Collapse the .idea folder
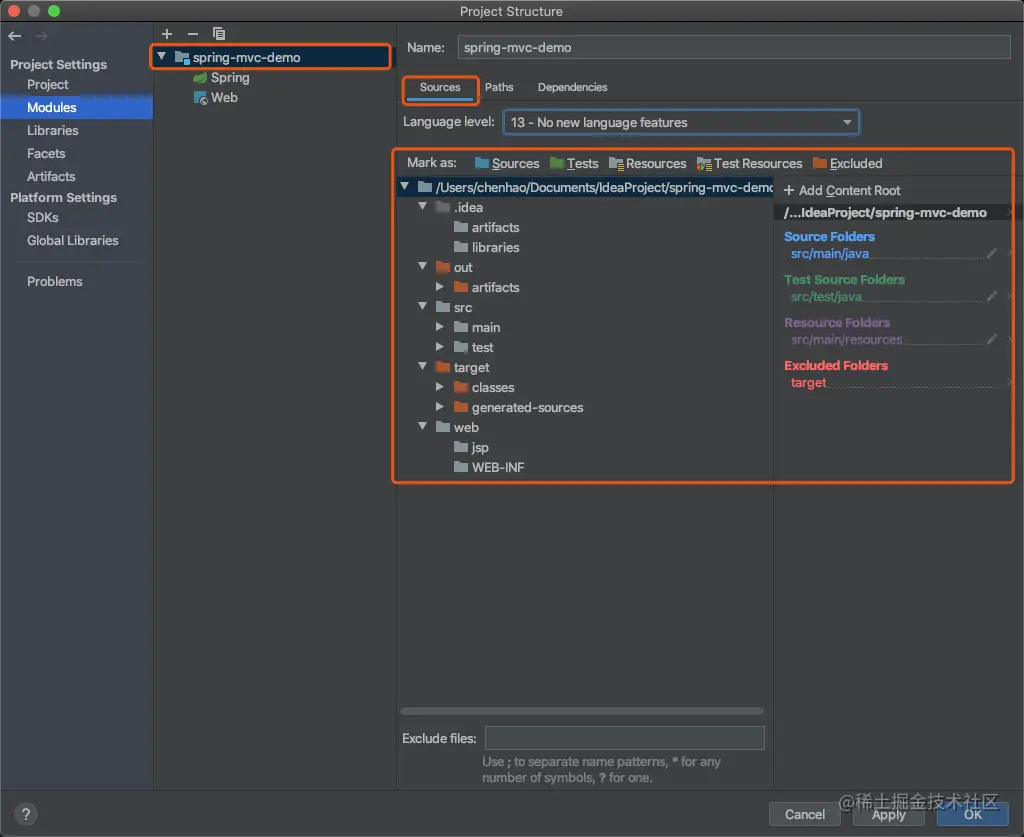The width and height of the screenshot is (1024, 837). (423, 206)
